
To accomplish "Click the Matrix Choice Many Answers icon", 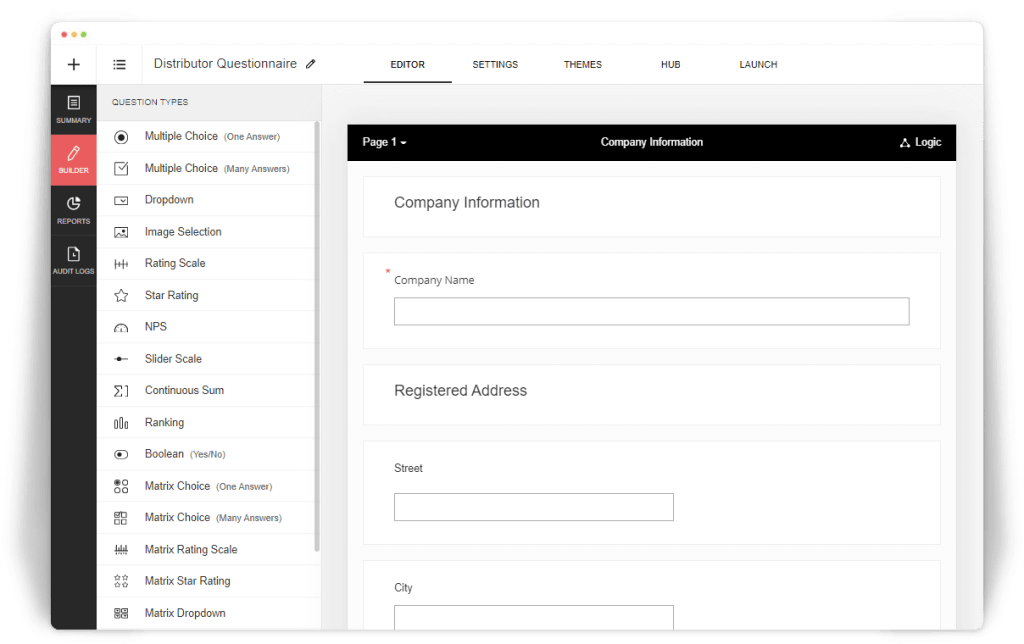I will click(121, 518).
